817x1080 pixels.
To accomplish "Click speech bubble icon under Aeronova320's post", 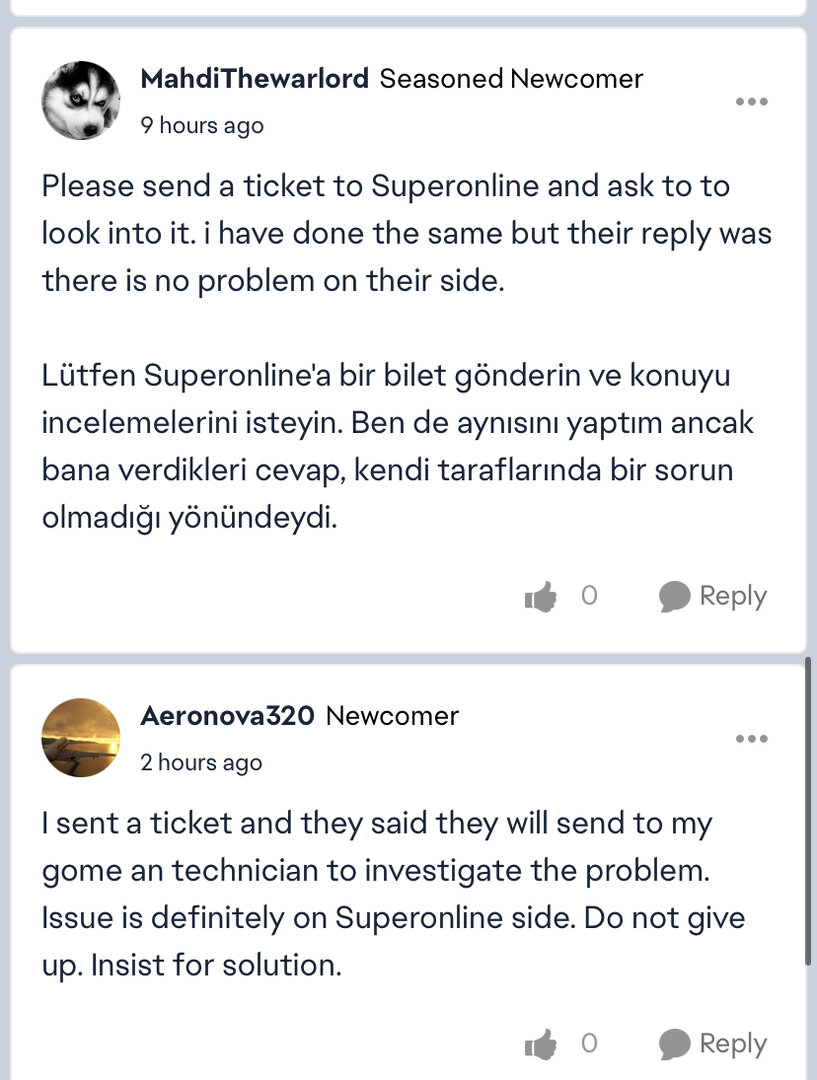I will pyautogui.click(x=675, y=1045).
